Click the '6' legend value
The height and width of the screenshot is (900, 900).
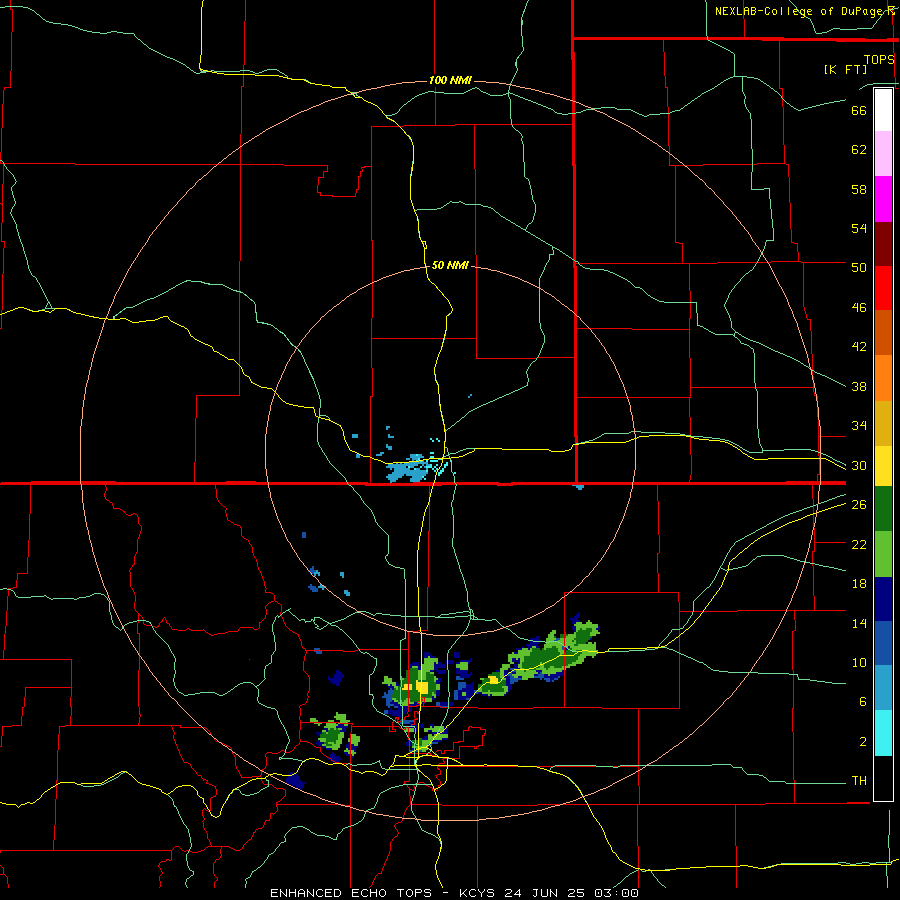[x=863, y=701]
